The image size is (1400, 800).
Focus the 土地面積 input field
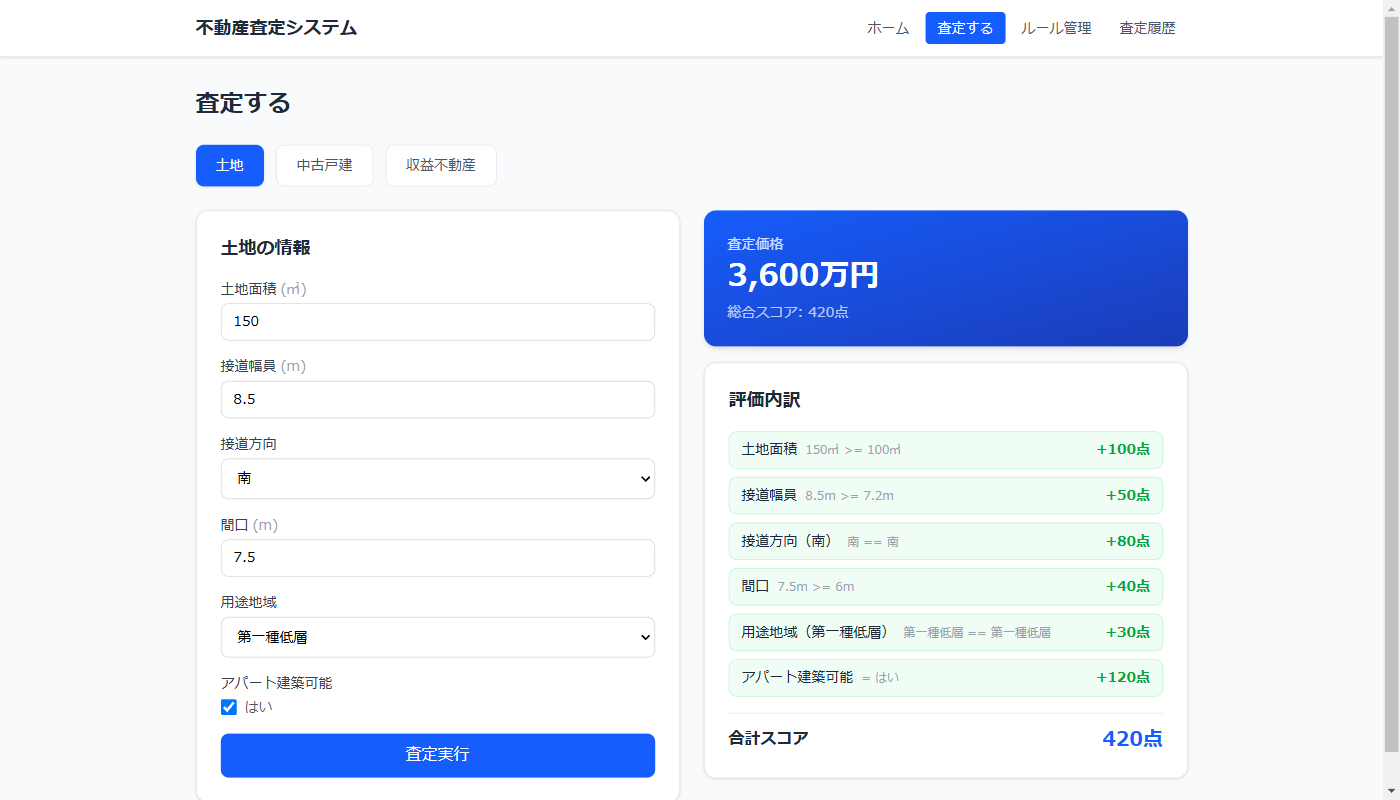(438, 322)
